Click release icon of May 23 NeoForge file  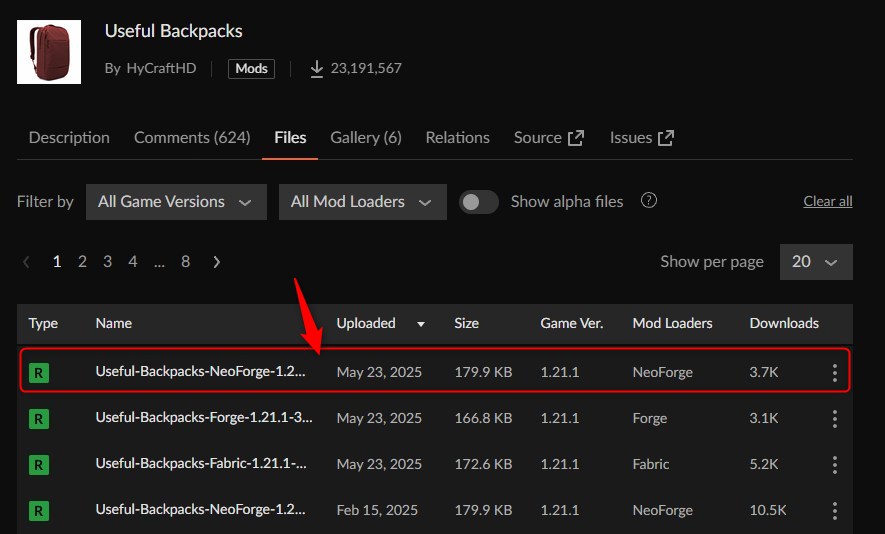pyautogui.click(x=39, y=373)
